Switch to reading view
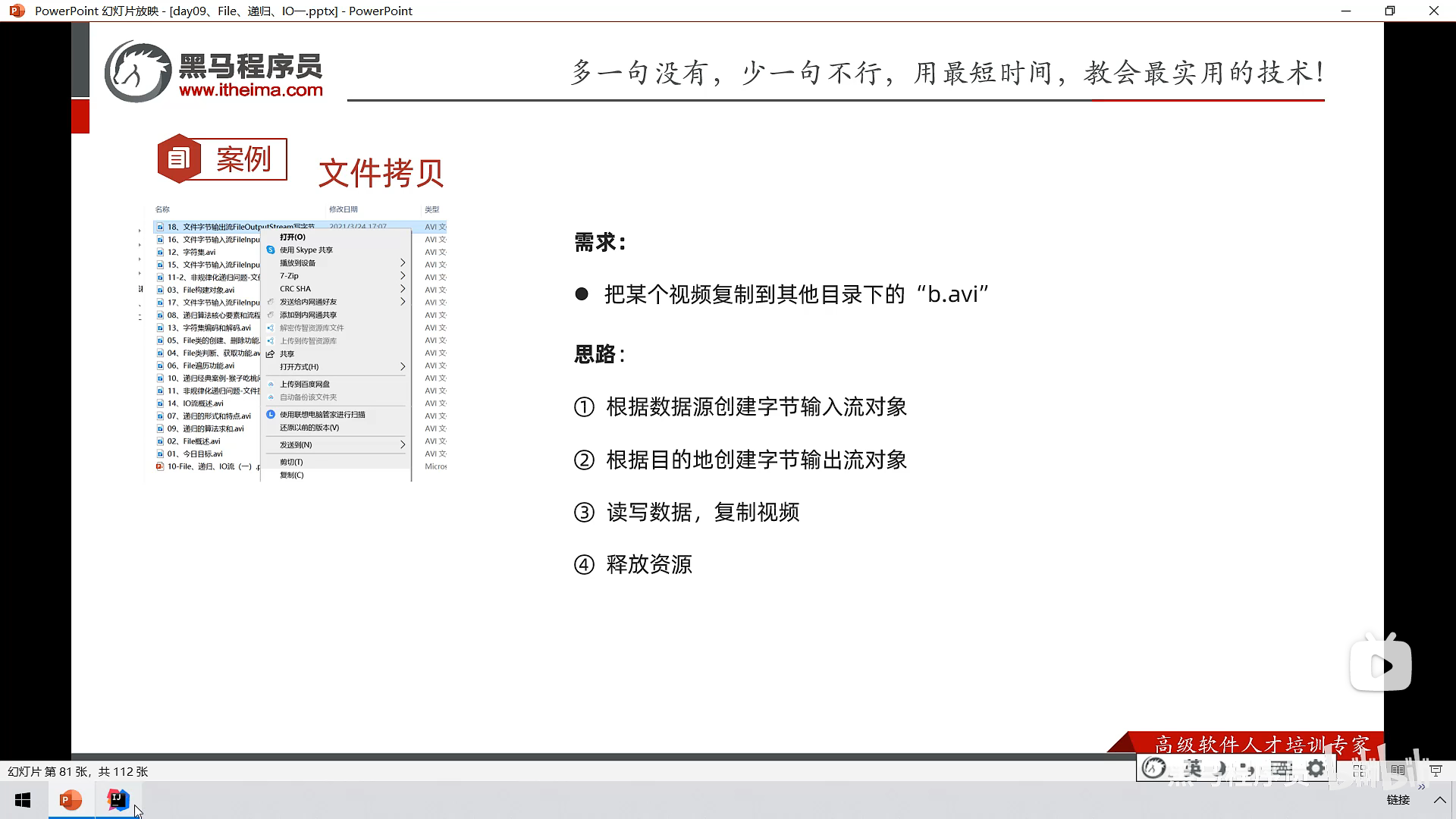Image resolution: width=1456 pixels, height=819 pixels. [x=1398, y=770]
